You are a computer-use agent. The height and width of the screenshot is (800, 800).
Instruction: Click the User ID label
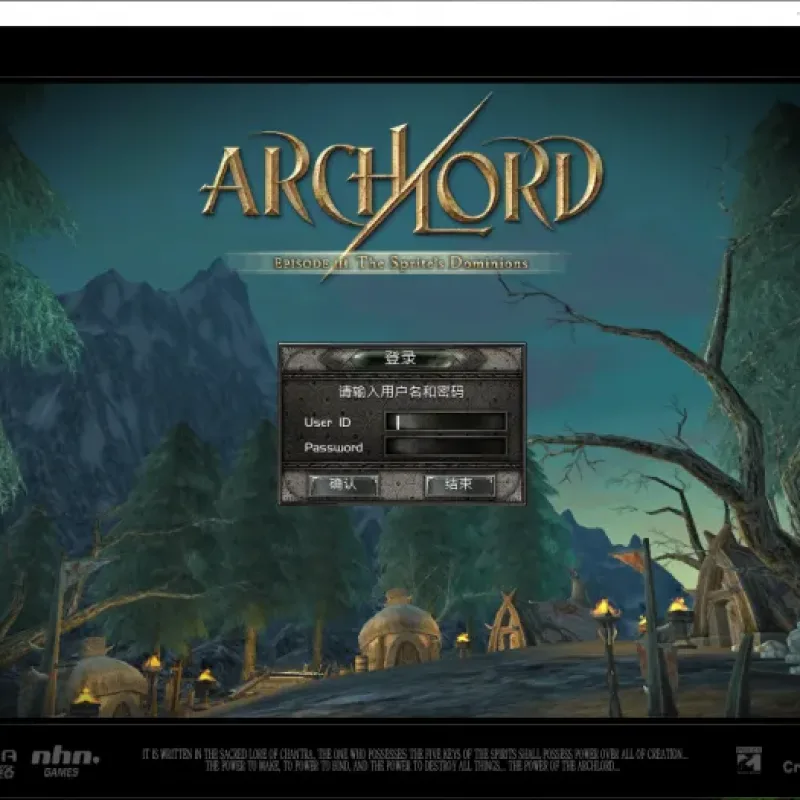coord(328,422)
